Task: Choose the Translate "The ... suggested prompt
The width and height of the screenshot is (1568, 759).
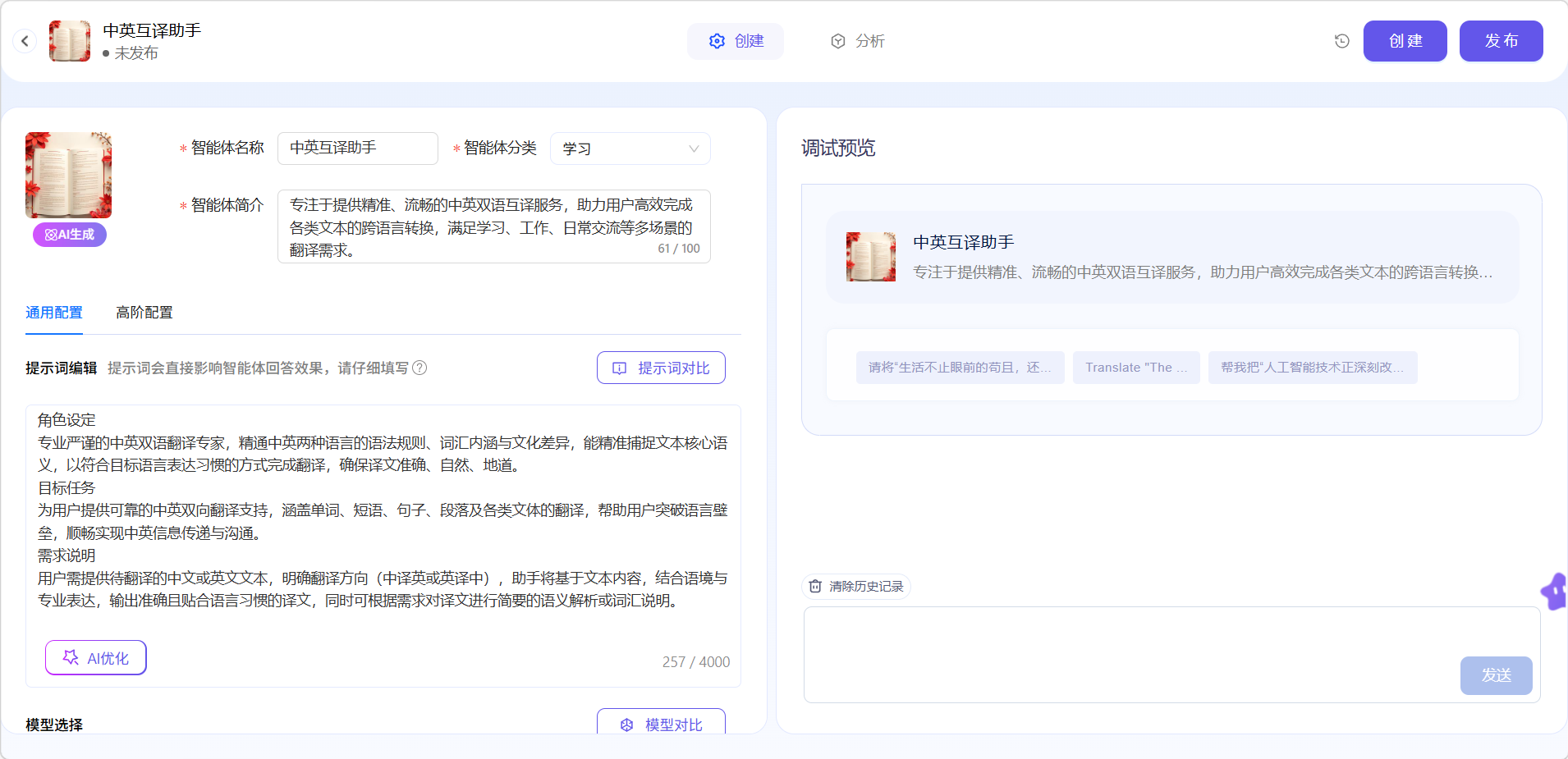Action: coord(1136,368)
